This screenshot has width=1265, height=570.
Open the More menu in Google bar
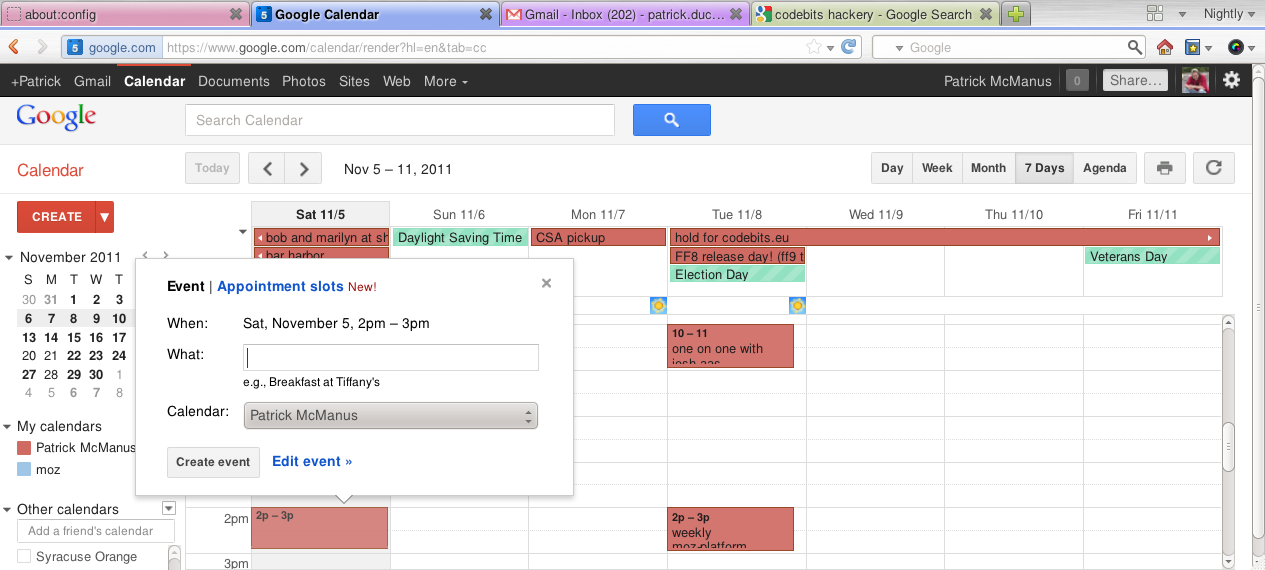pyautogui.click(x=446, y=81)
